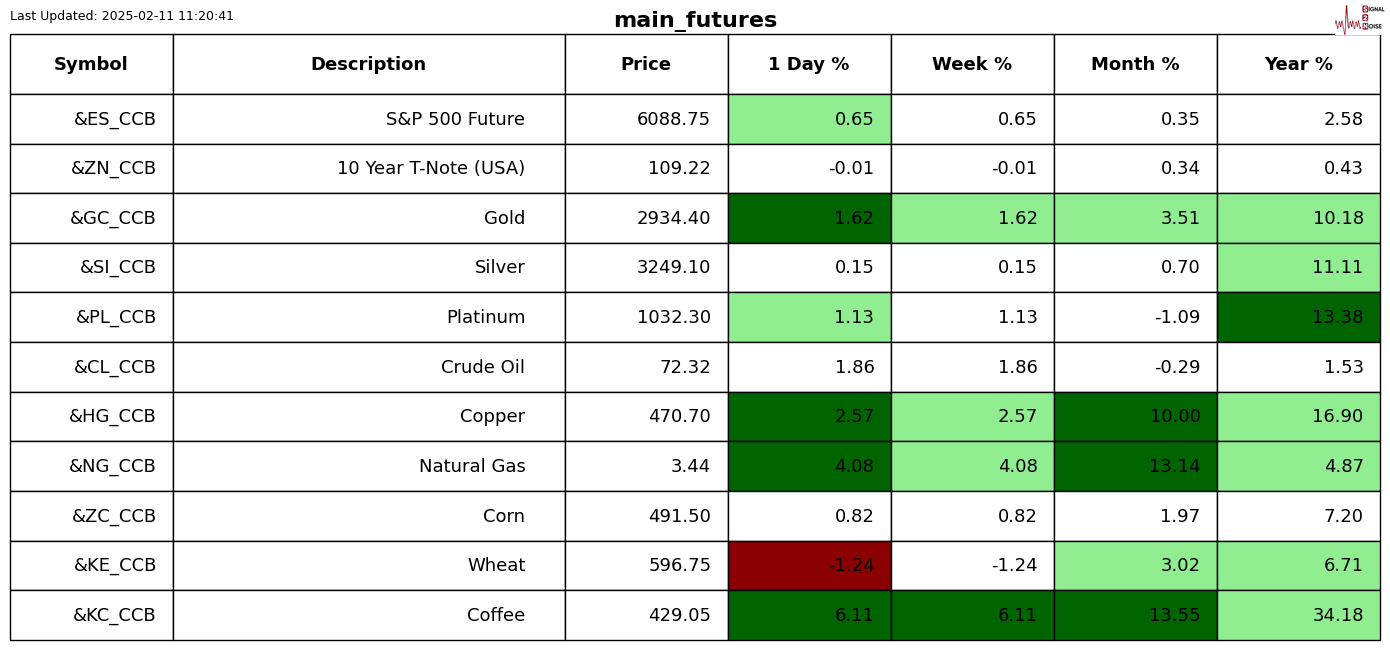This screenshot has width=1390, height=650.
Task: Select the Price column header
Action: tap(646, 65)
